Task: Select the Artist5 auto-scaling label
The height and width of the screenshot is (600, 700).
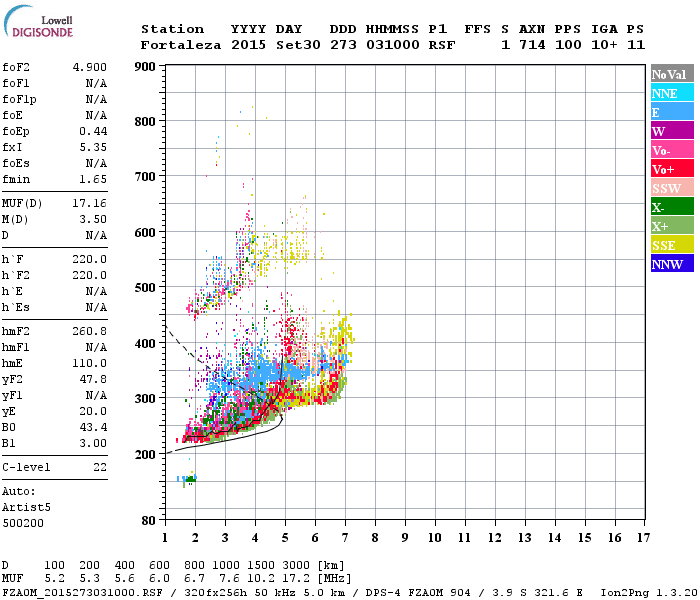Action: (24, 507)
